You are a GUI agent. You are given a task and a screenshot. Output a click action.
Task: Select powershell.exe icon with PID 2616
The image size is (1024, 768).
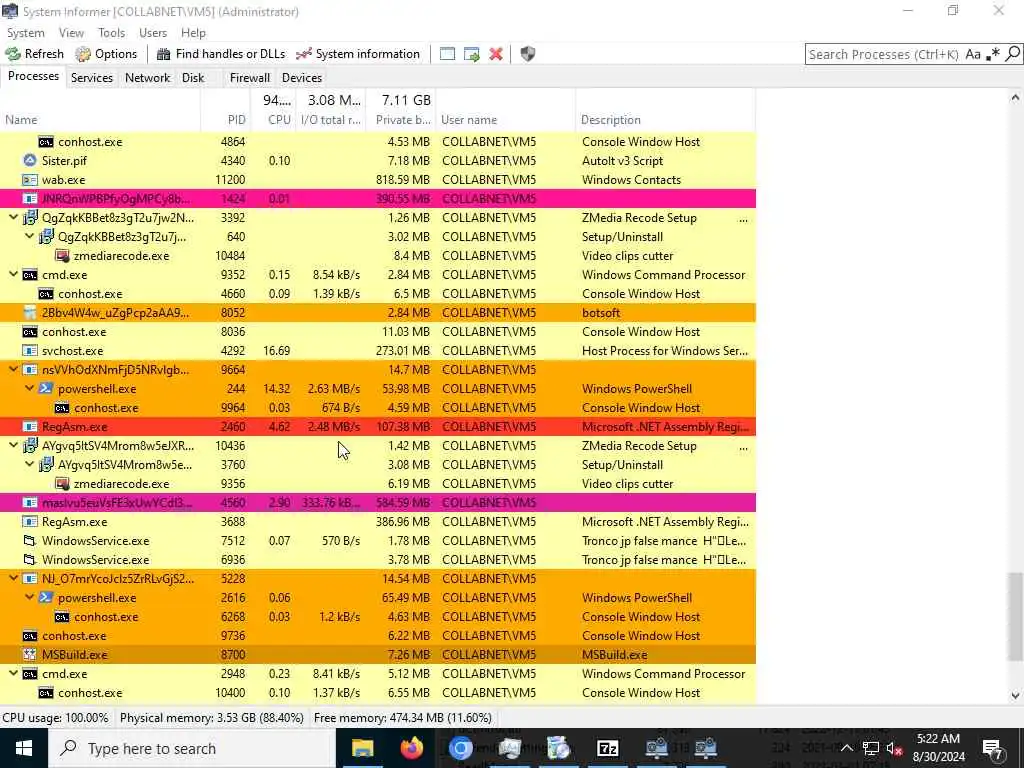[46, 598]
